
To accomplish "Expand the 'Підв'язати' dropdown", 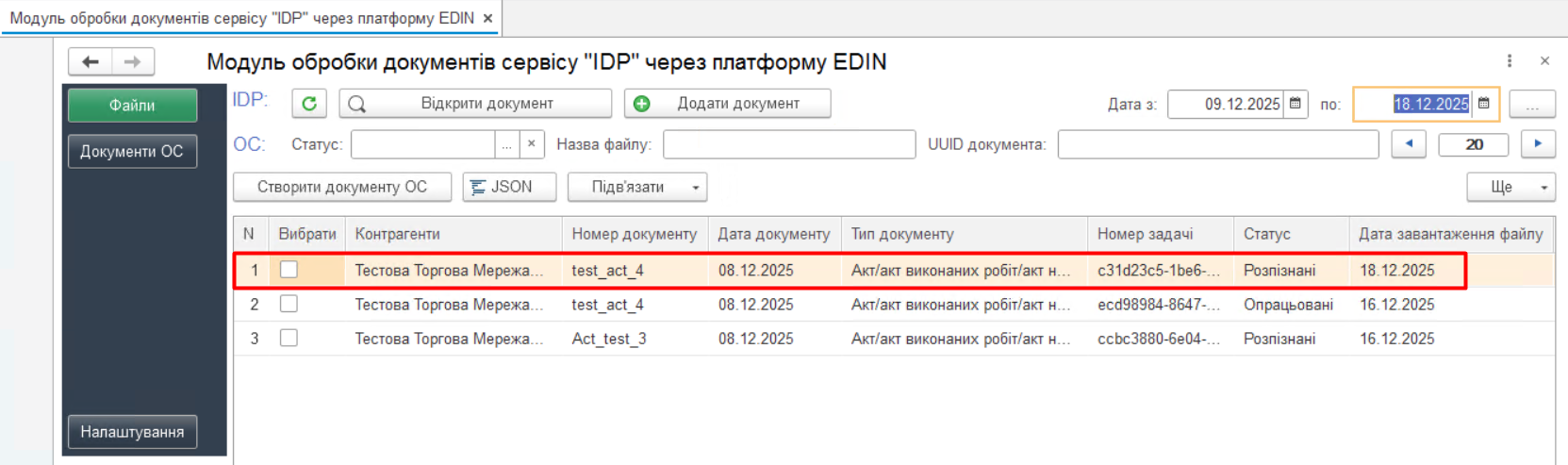I will [x=695, y=188].
